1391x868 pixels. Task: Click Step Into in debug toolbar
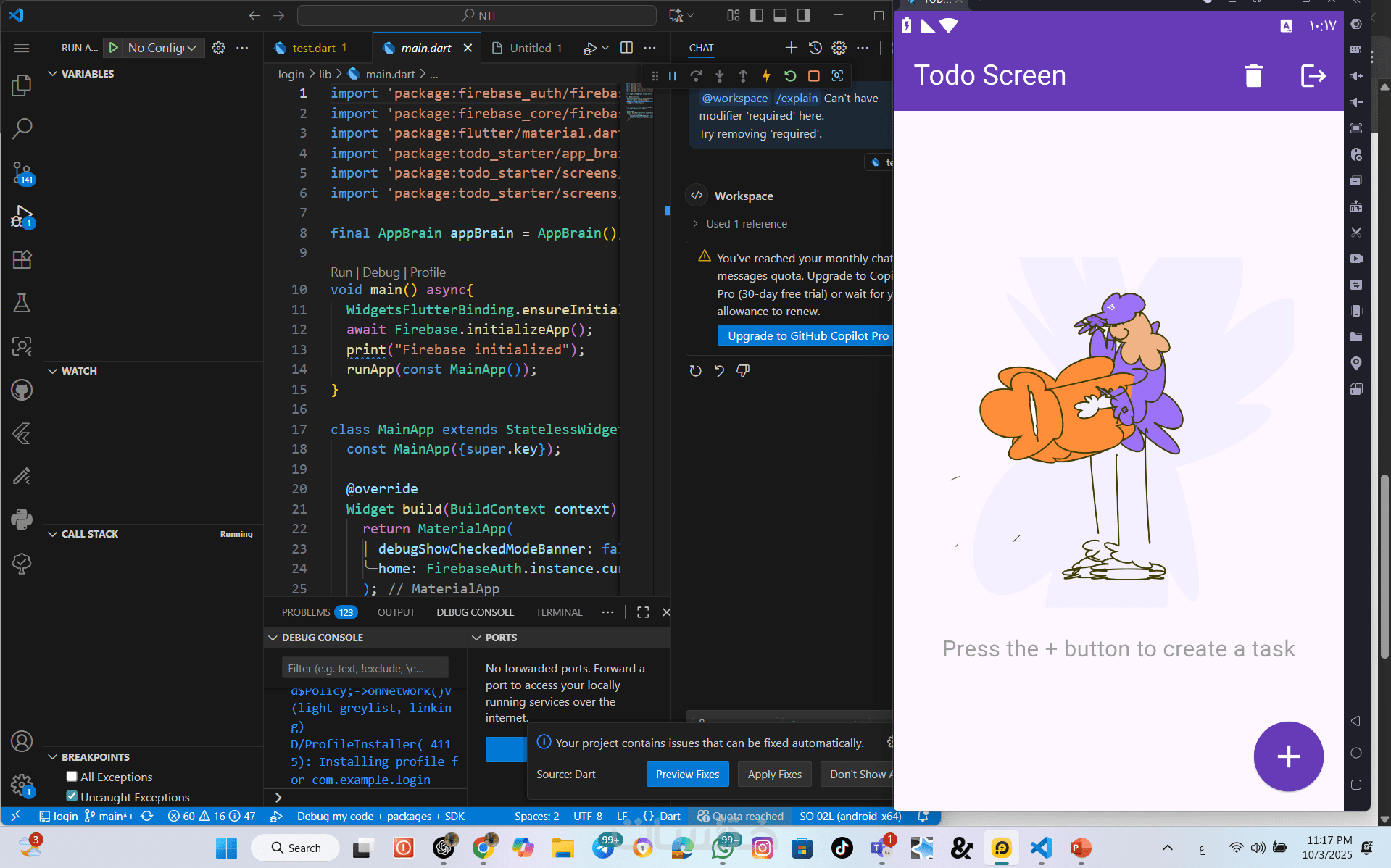click(x=720, y=75)
